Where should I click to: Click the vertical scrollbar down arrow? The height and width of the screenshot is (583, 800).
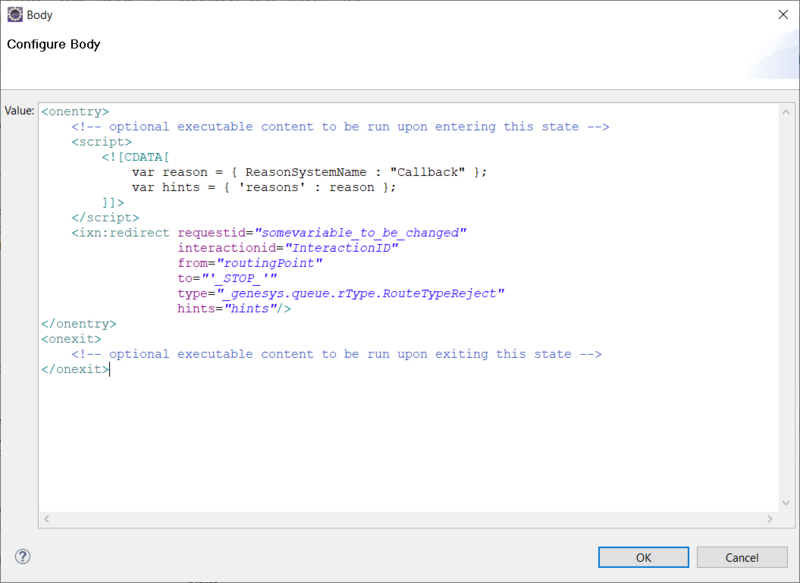tap(786, 503)
